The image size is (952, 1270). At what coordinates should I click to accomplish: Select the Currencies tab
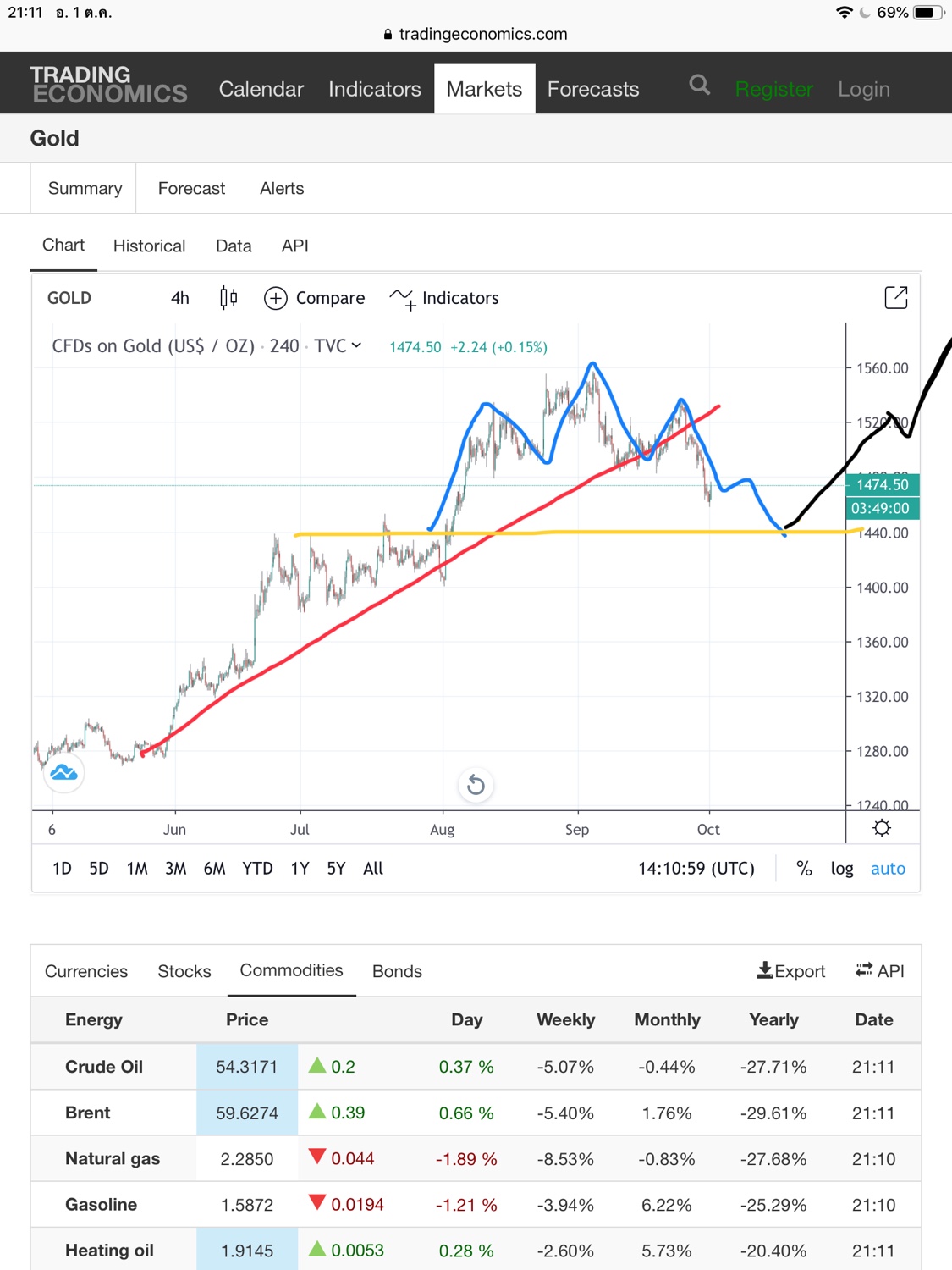[86, 971]
